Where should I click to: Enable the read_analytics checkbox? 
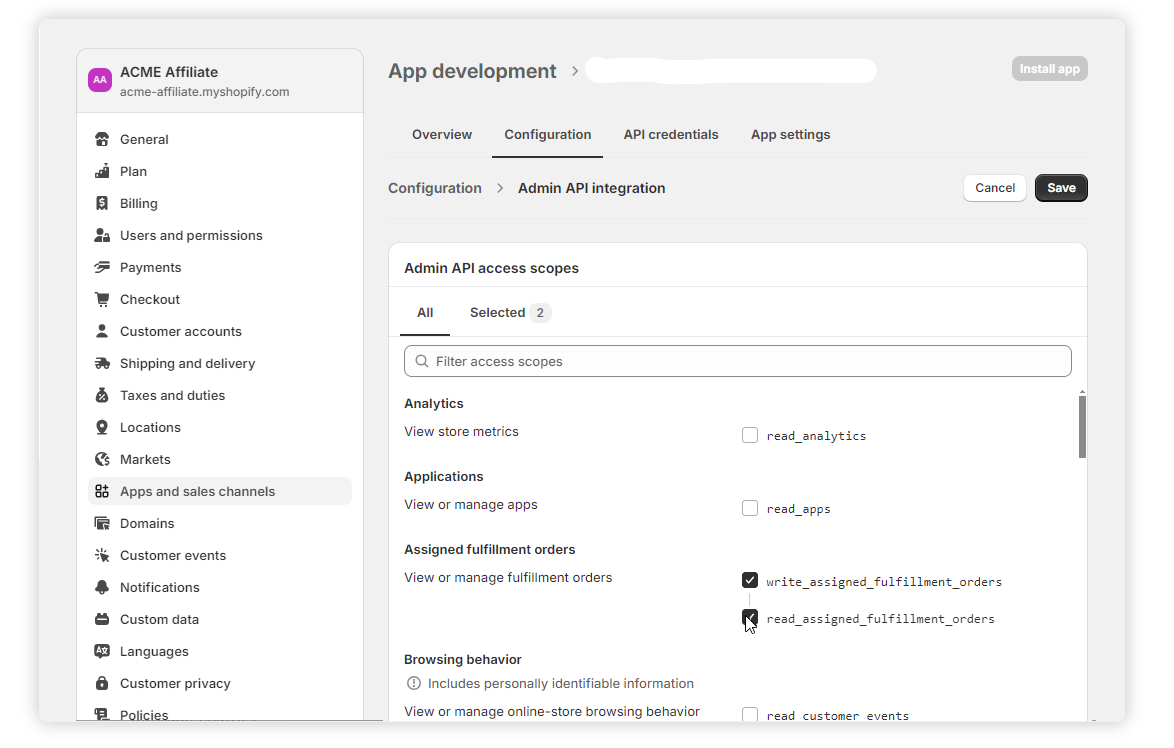coord(750,436)
